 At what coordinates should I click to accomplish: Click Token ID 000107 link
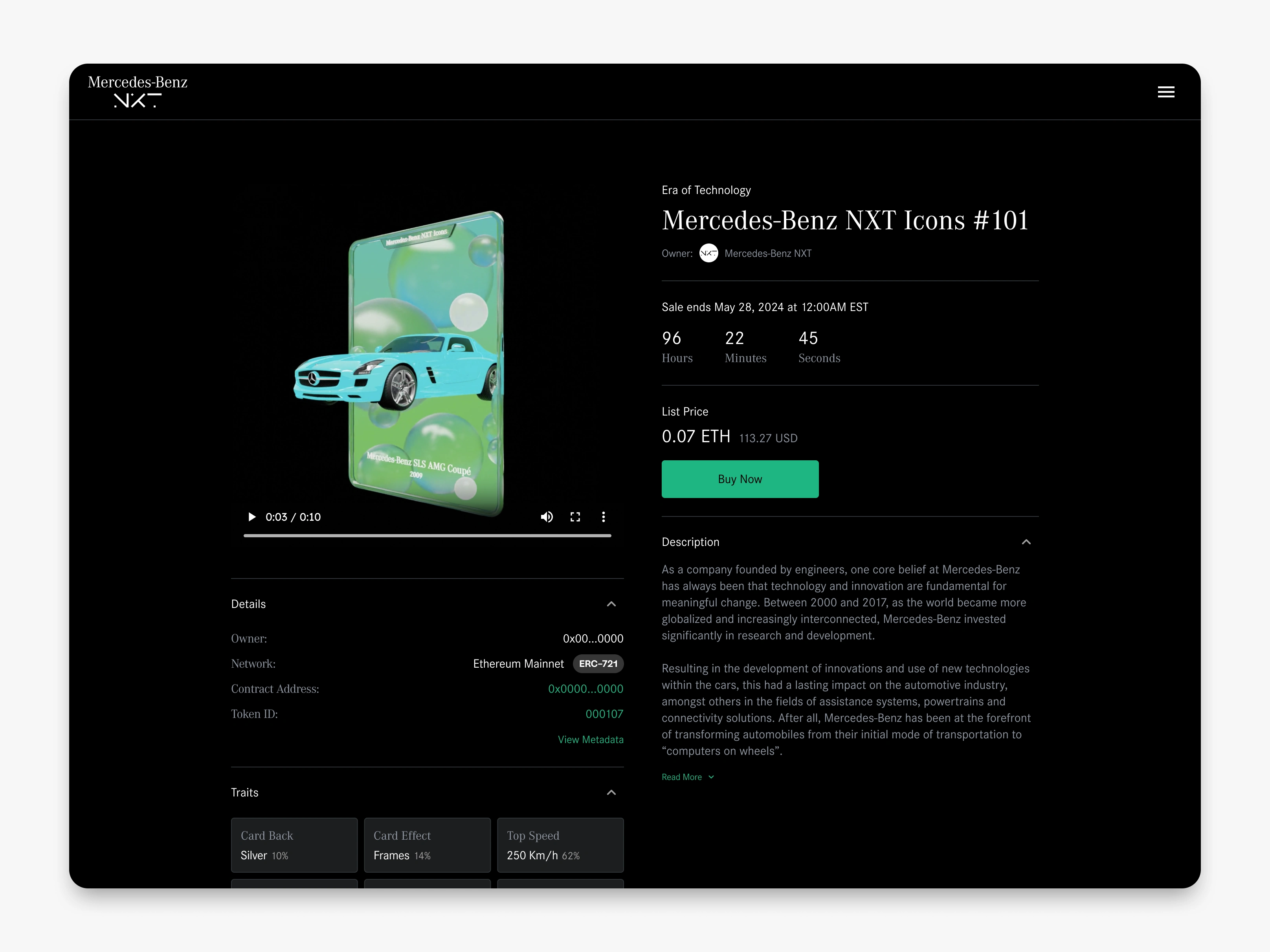(604, 714)
